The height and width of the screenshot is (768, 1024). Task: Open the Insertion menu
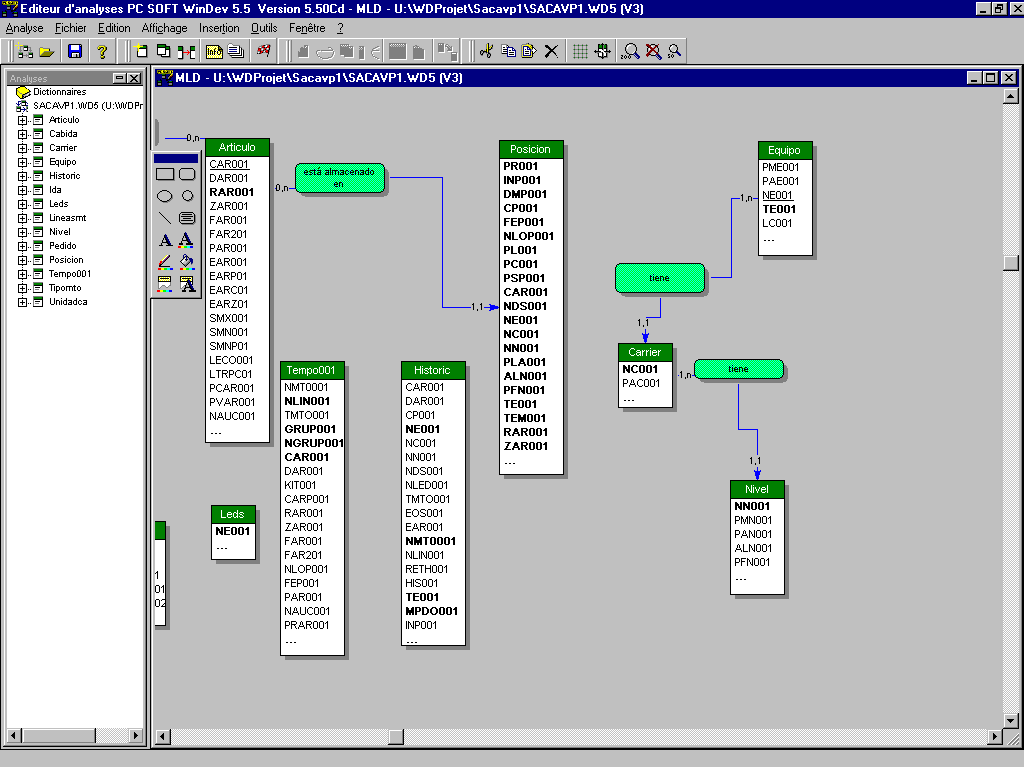click(x=219, y=28)
